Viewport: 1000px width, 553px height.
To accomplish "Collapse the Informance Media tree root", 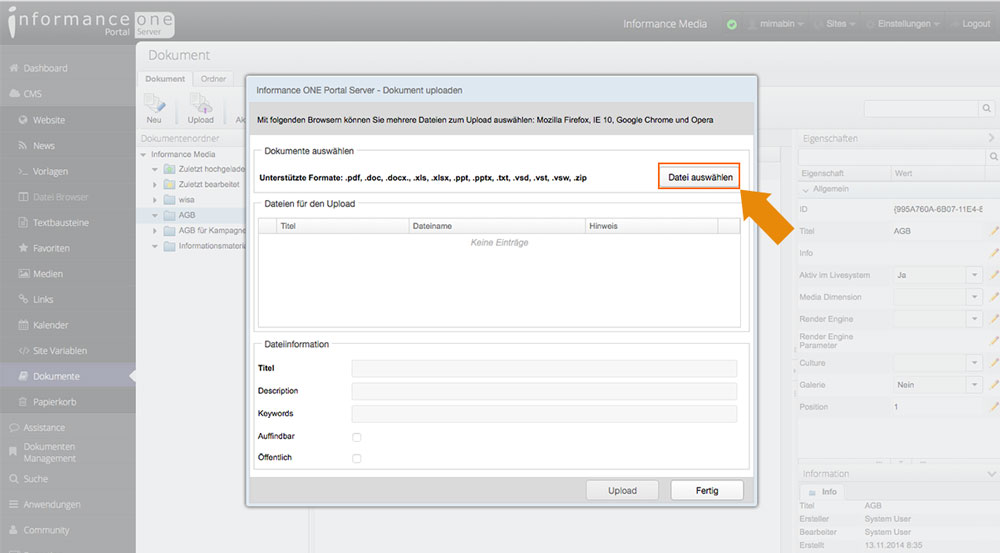I will coord(143,154).
